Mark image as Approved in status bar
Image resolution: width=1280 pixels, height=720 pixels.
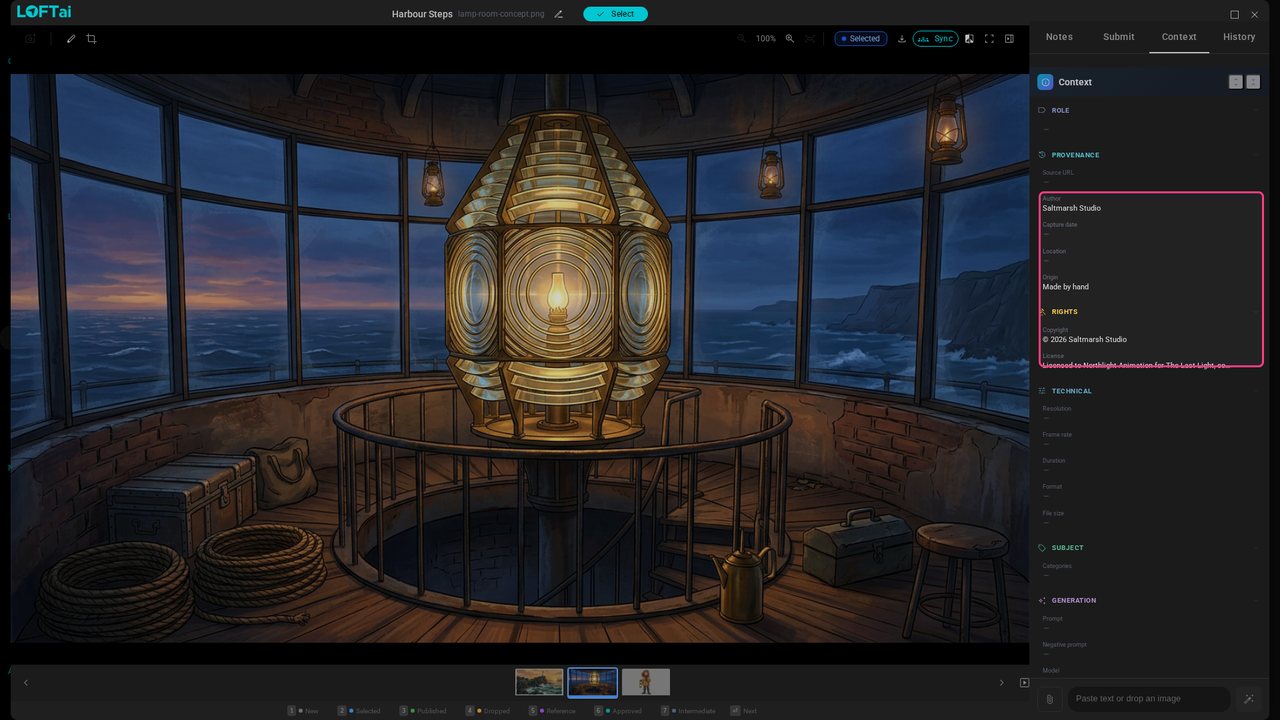[x=618, y=711]
